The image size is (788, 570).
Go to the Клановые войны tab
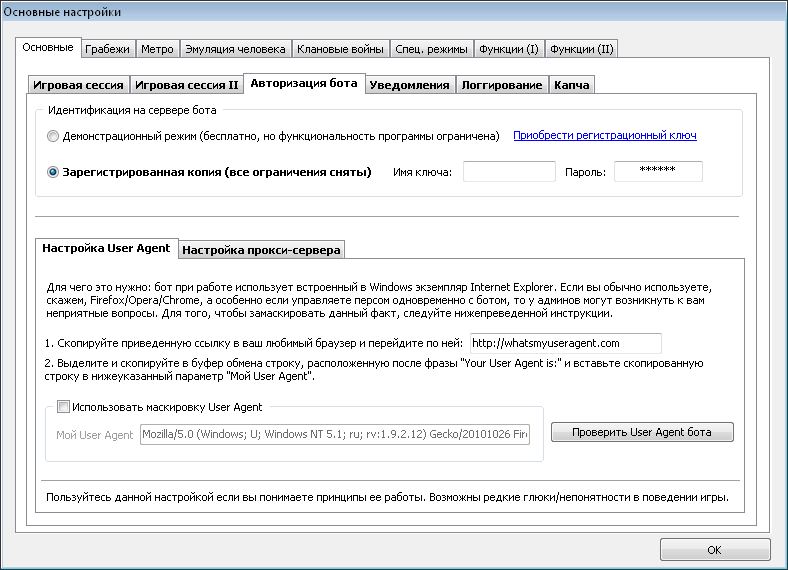(x=340, y=49)
